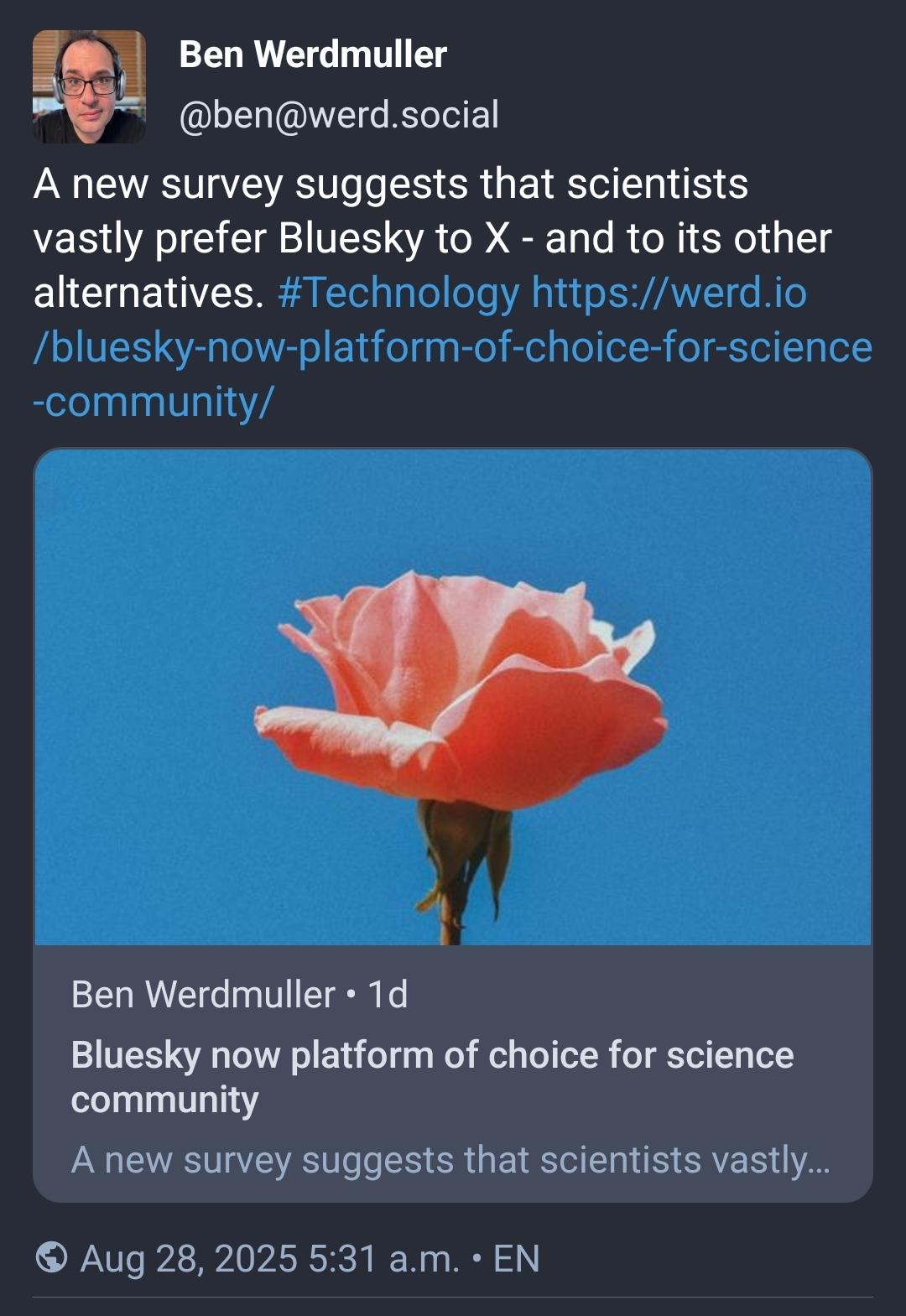Open the #Technology hashtag
Screen dimensions: 906x1316
pos(398,293)
